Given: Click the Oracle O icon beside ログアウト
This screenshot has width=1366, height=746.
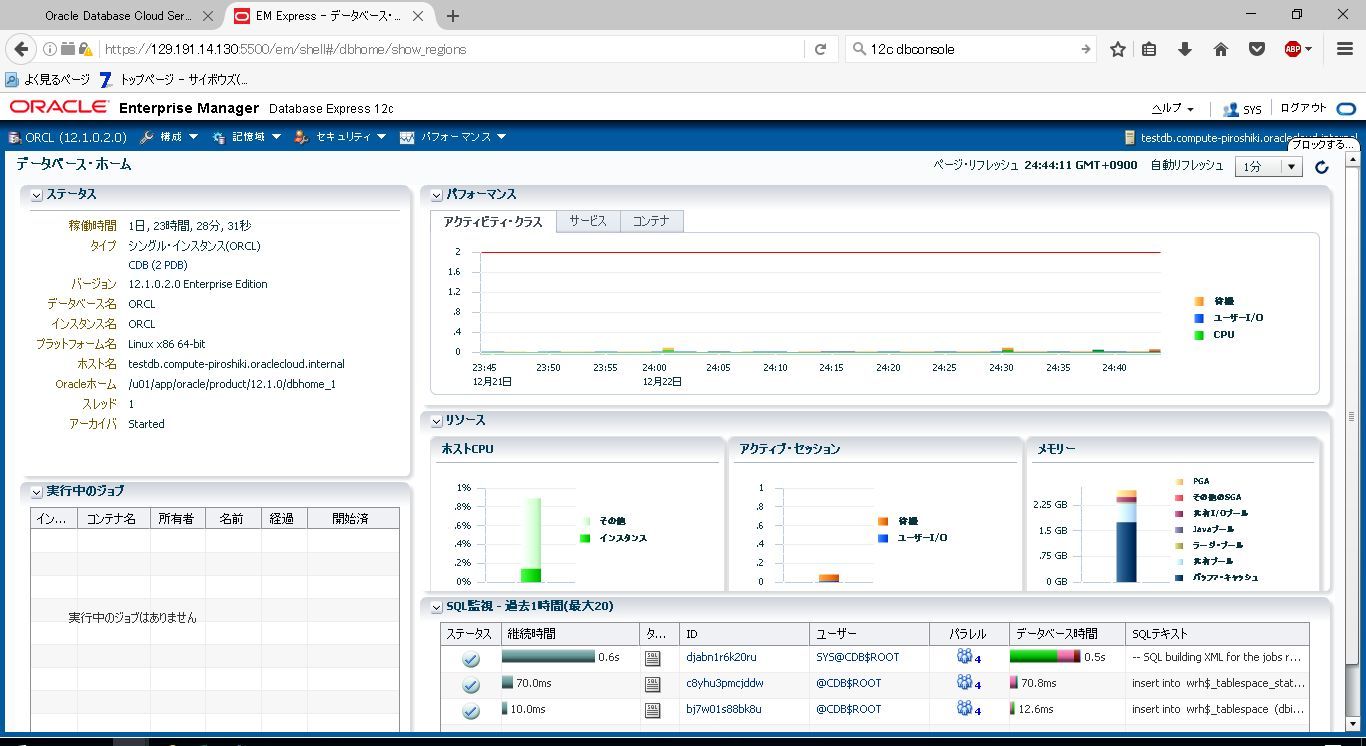Looking at the screenshot, I should [1346, 109].
